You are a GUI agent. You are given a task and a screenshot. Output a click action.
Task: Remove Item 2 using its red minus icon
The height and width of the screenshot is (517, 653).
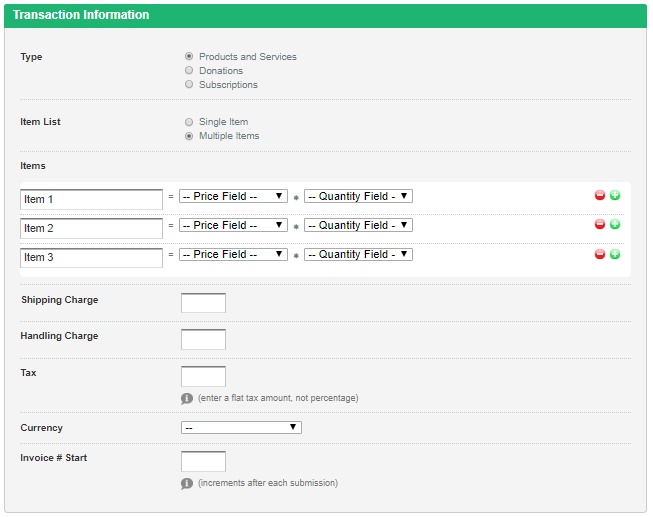600,225
